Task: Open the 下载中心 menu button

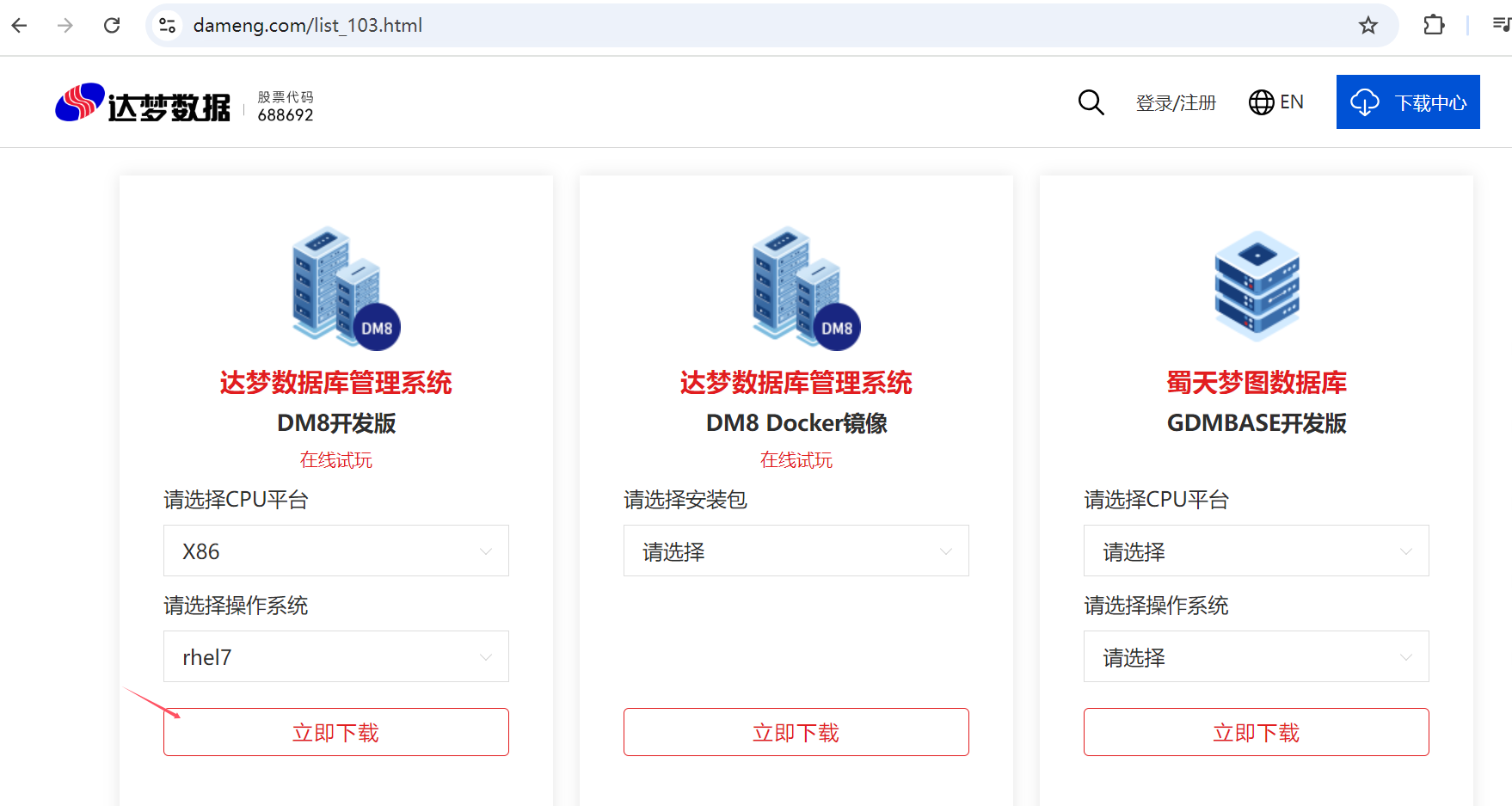Action: click(1408, 102)
